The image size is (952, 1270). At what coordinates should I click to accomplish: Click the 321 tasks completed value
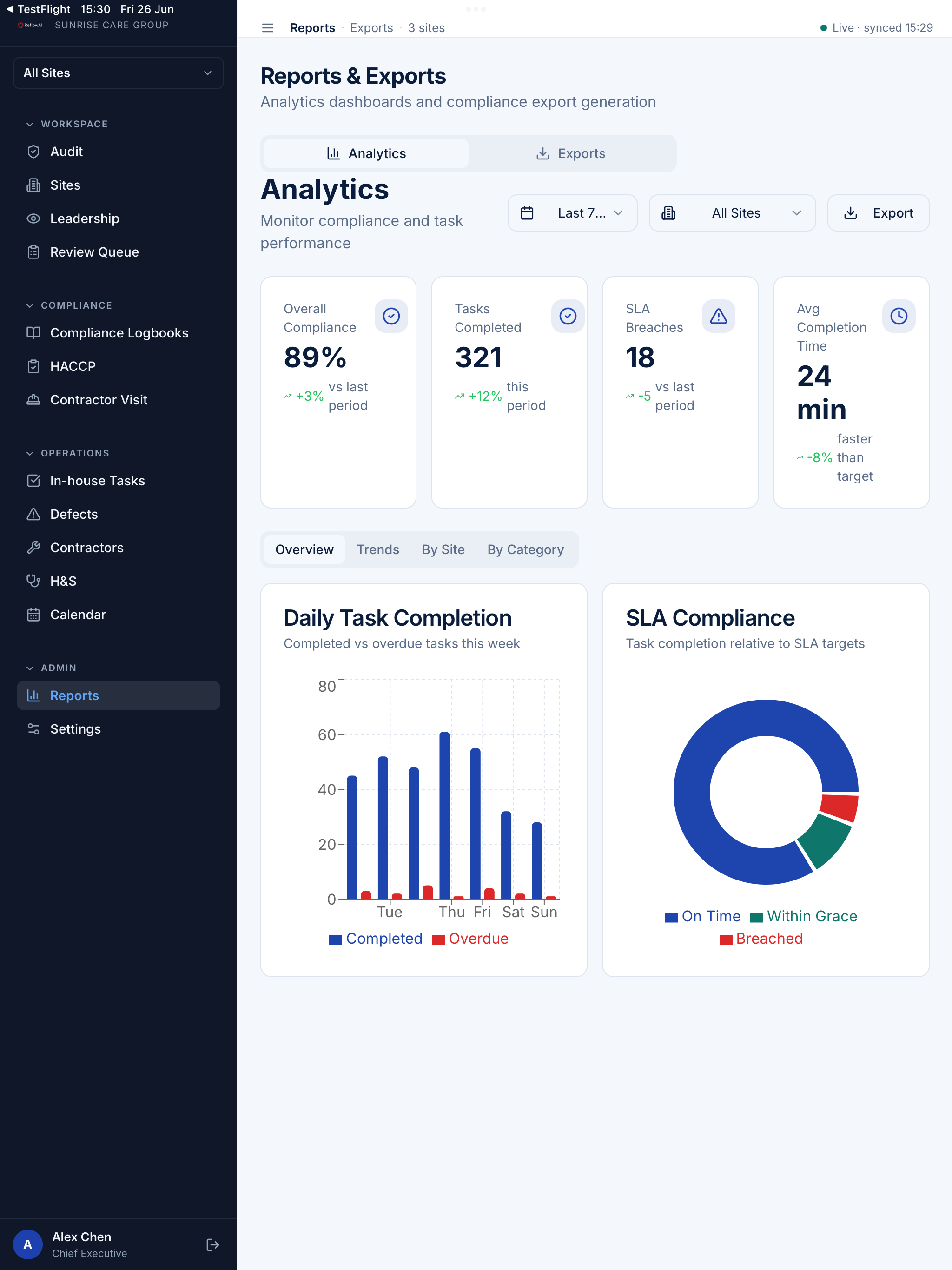pyautogui.click(x=478, y=357)
